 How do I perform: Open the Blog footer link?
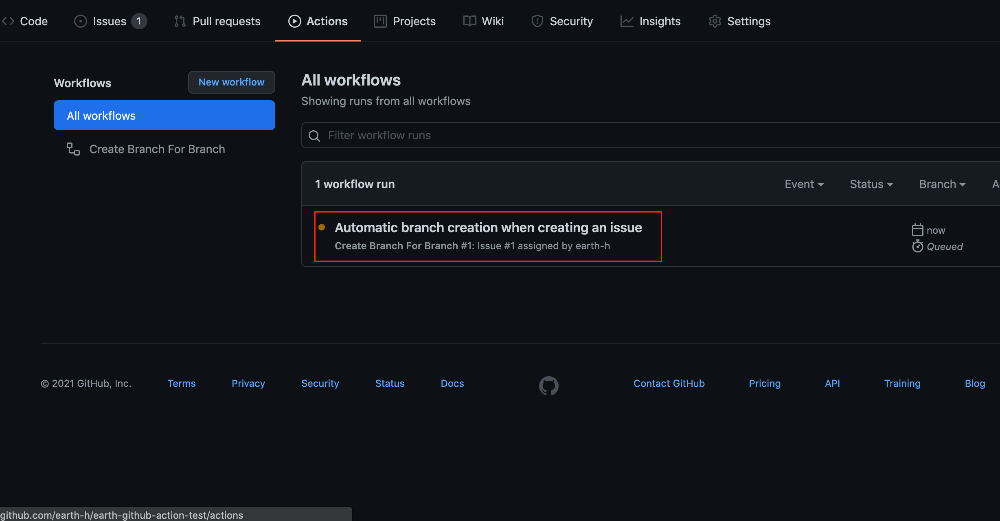(x=975, y=383)
